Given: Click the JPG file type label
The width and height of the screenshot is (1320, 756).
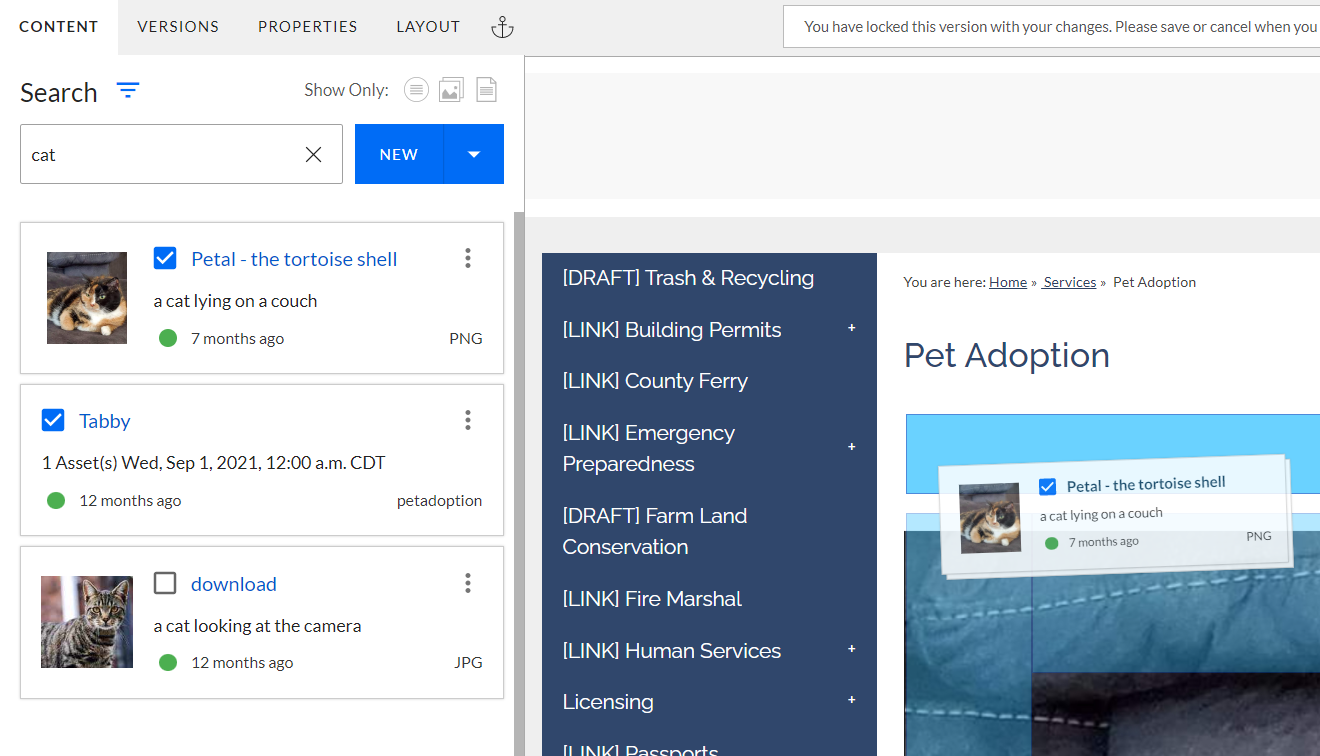Looking at the screenshot, I should coord(468,663).
